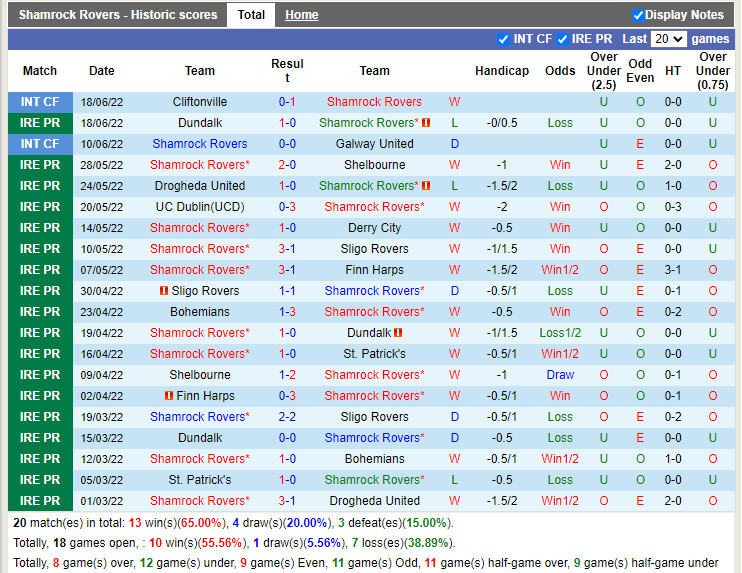Click date 01/03/22 in last row
Screen dimensions: 742x573
point(102,501)
